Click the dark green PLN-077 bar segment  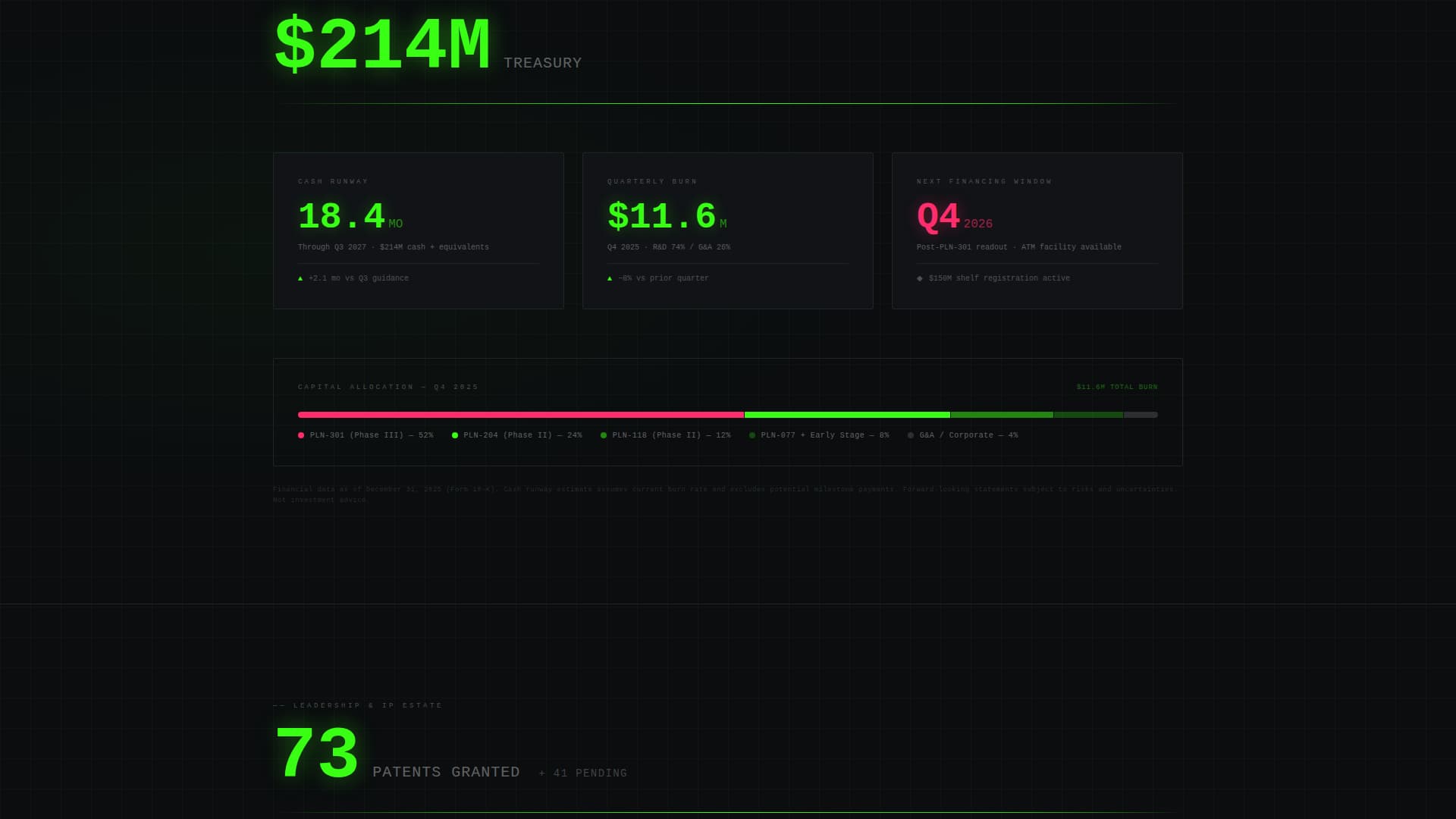[1088, 415]
